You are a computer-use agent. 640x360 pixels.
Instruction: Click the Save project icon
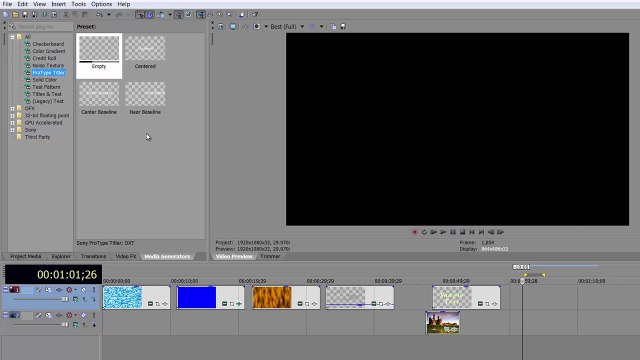25,15
